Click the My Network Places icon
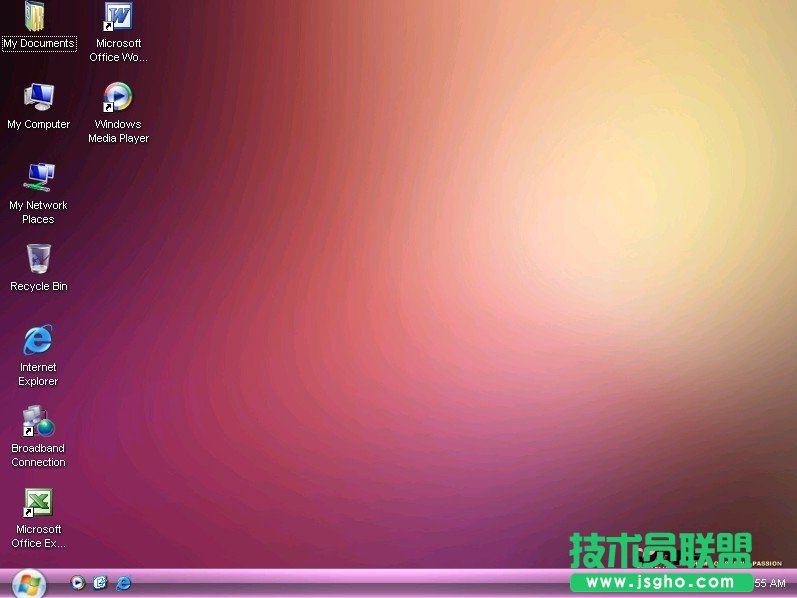Image resolution: width=797 pixels, height=598 pixels. click(x=38, y=178)
